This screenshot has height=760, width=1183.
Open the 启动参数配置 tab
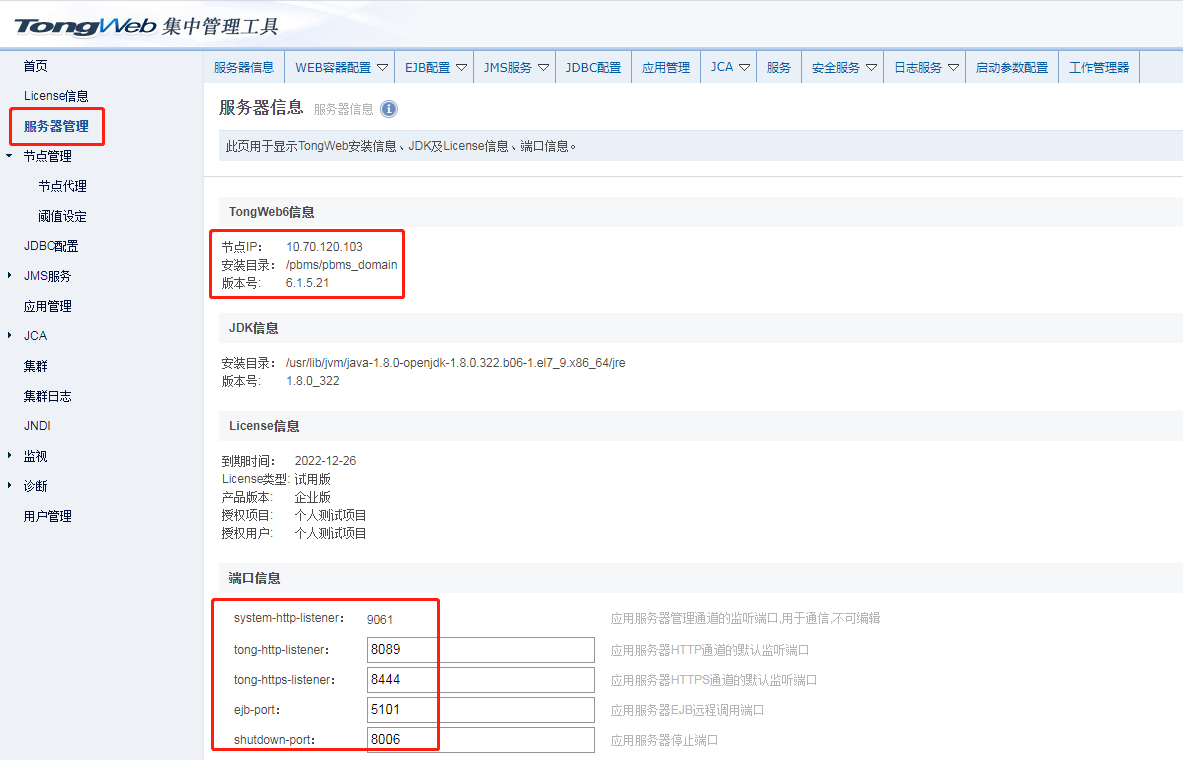pyautogui.click(x=1012, y=67)
